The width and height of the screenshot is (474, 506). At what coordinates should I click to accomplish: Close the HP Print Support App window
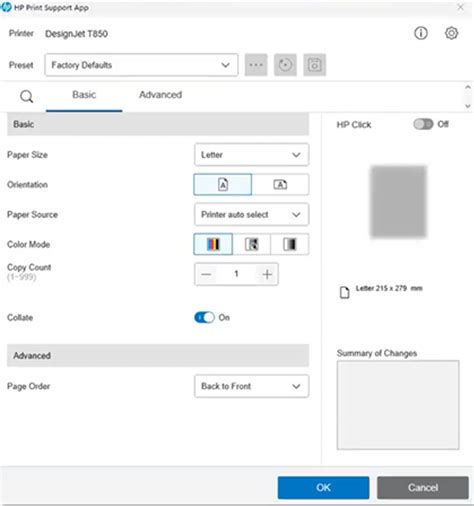click(460, 7)
